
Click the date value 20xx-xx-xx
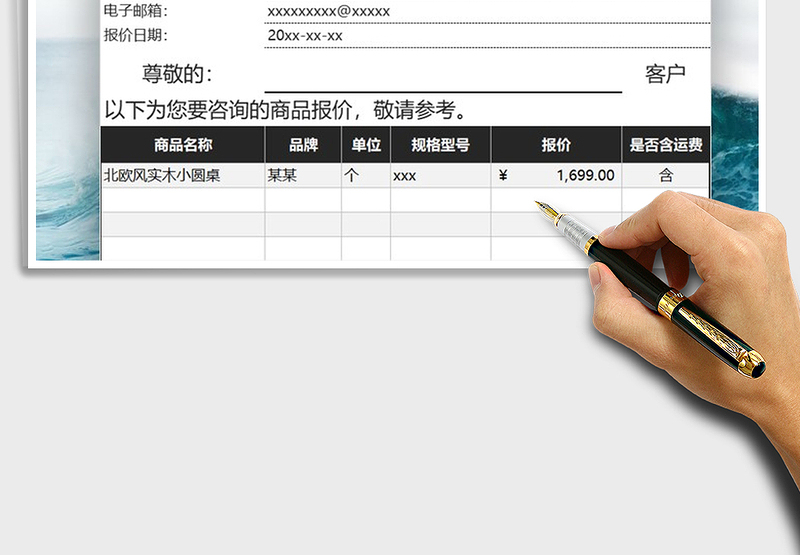305,36
